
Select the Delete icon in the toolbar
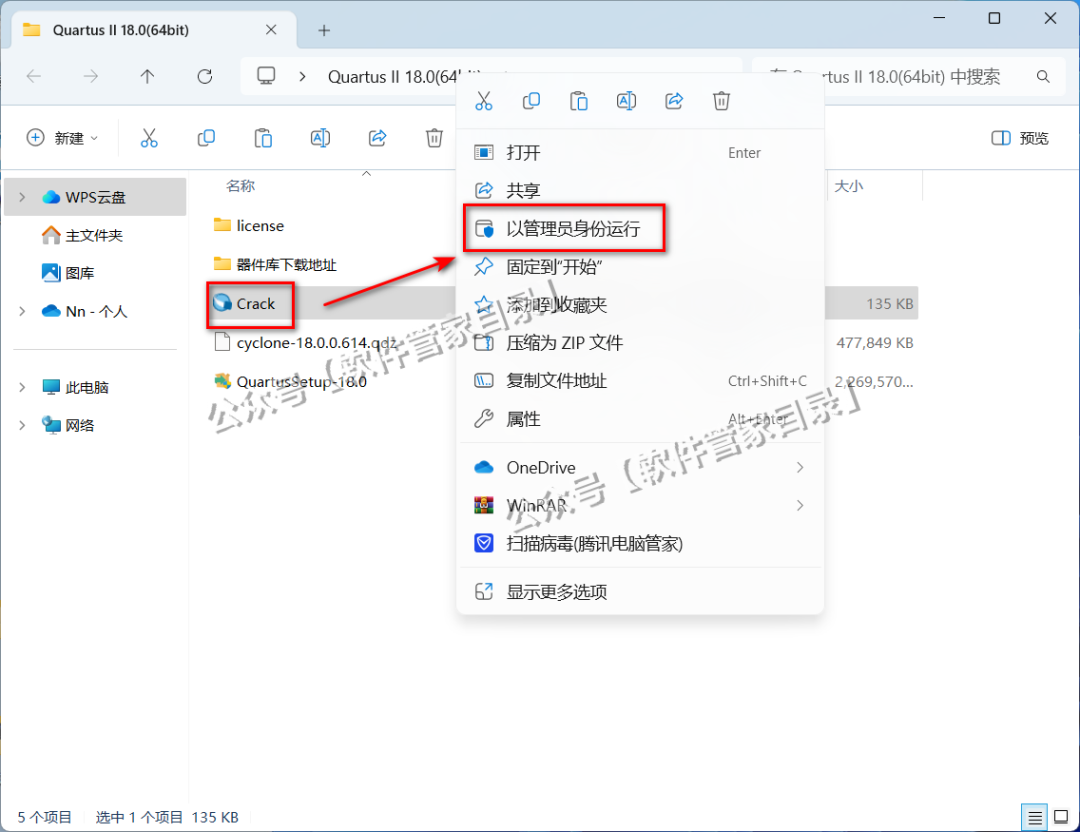(x=434, y=138)
